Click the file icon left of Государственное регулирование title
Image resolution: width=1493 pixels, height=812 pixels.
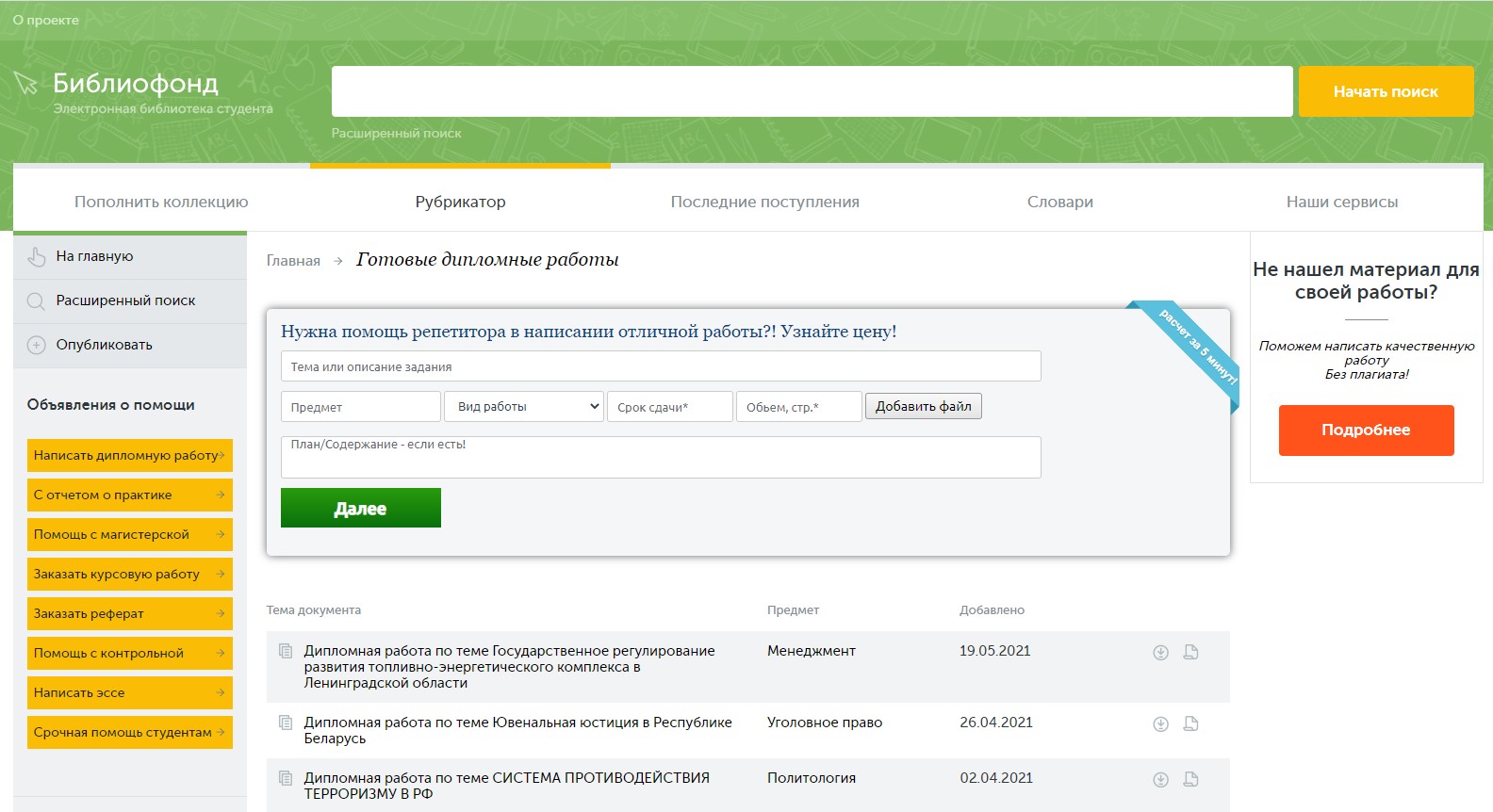point(286,651)
